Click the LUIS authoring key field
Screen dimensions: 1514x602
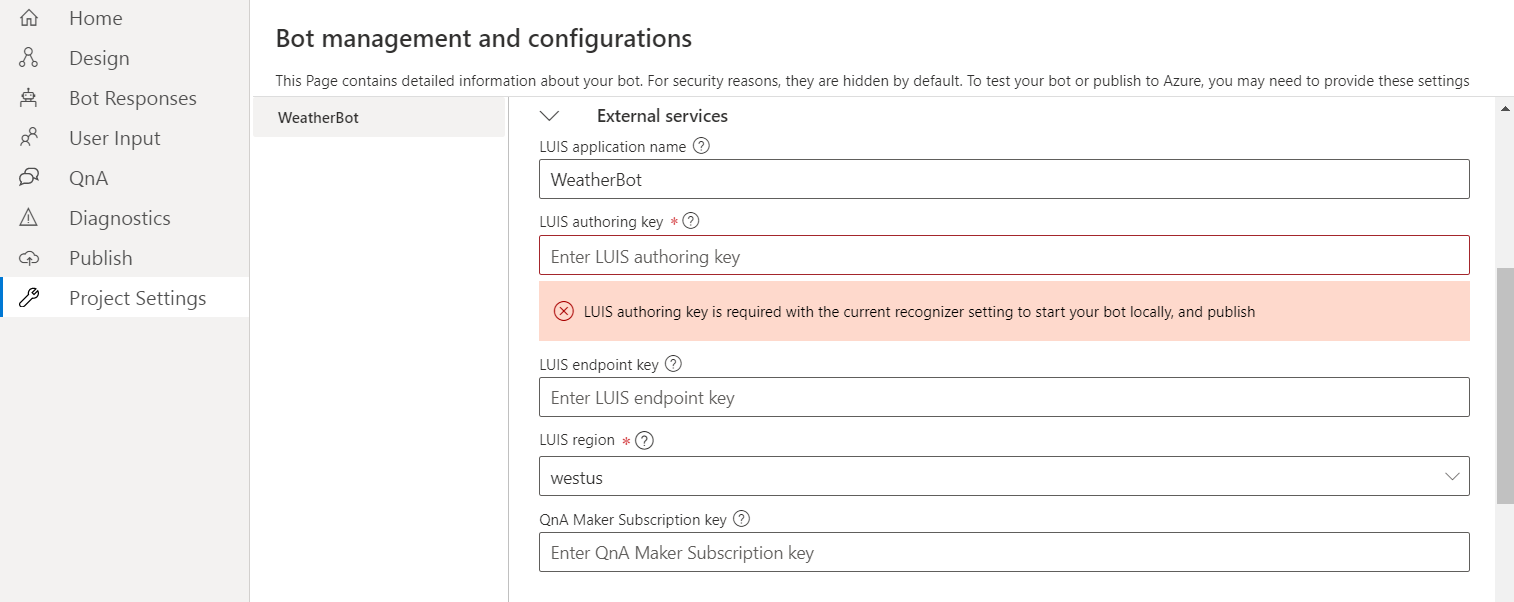(x=1004, y=256)
